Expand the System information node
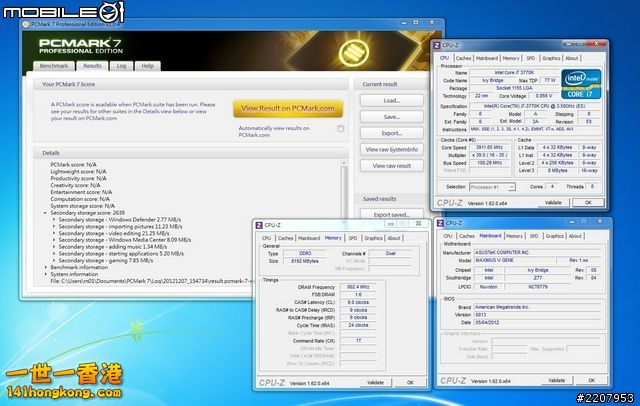Image resolution: width=640 pixels, height=406 pixels. coord(45,275)
